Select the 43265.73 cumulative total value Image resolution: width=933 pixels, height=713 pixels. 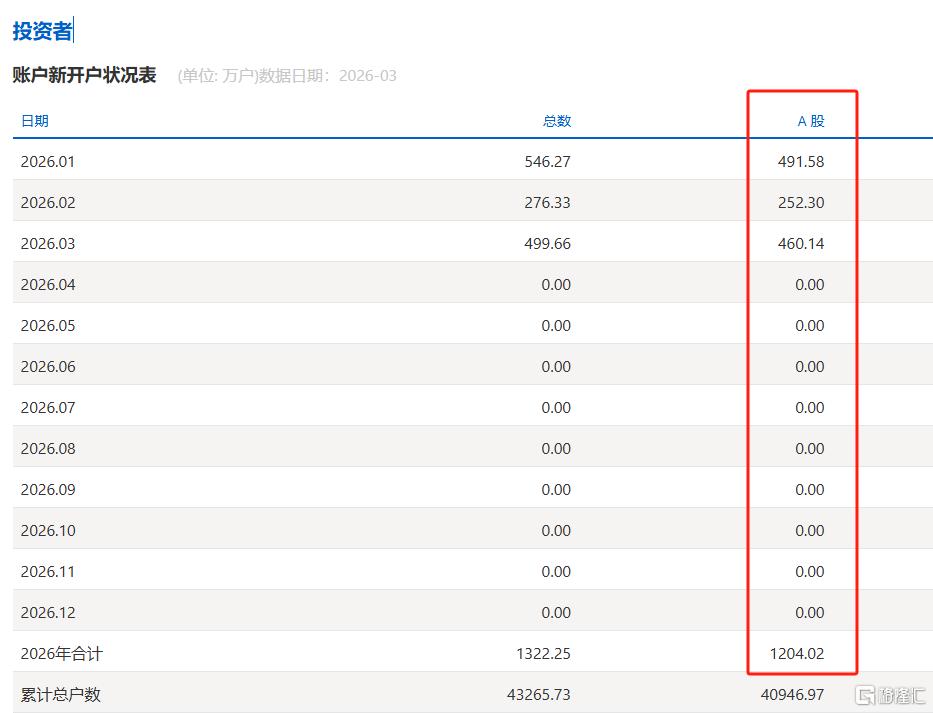click(542, 694)
